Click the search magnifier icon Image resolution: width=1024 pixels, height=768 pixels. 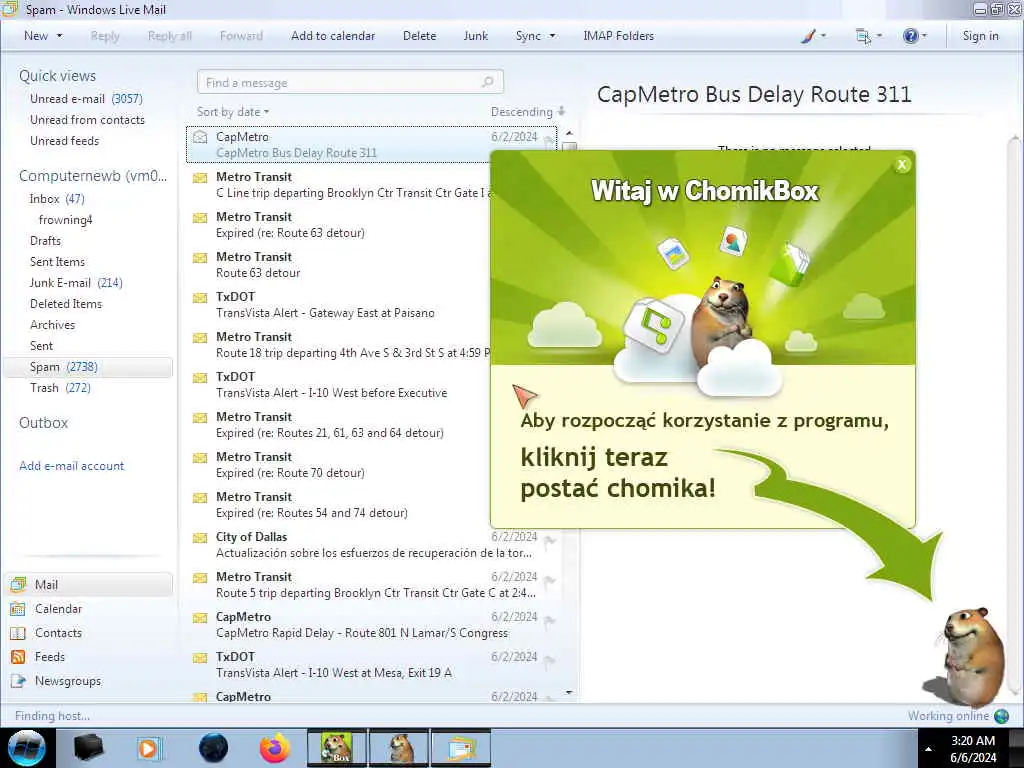(487, 82)
